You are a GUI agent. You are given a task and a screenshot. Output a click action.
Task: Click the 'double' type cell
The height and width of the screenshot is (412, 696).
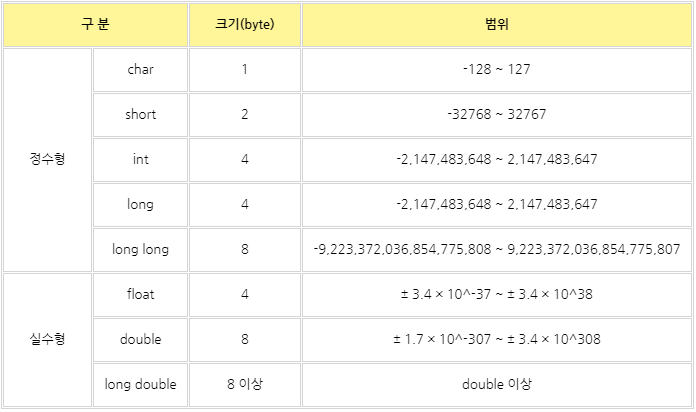click(140, 339)
